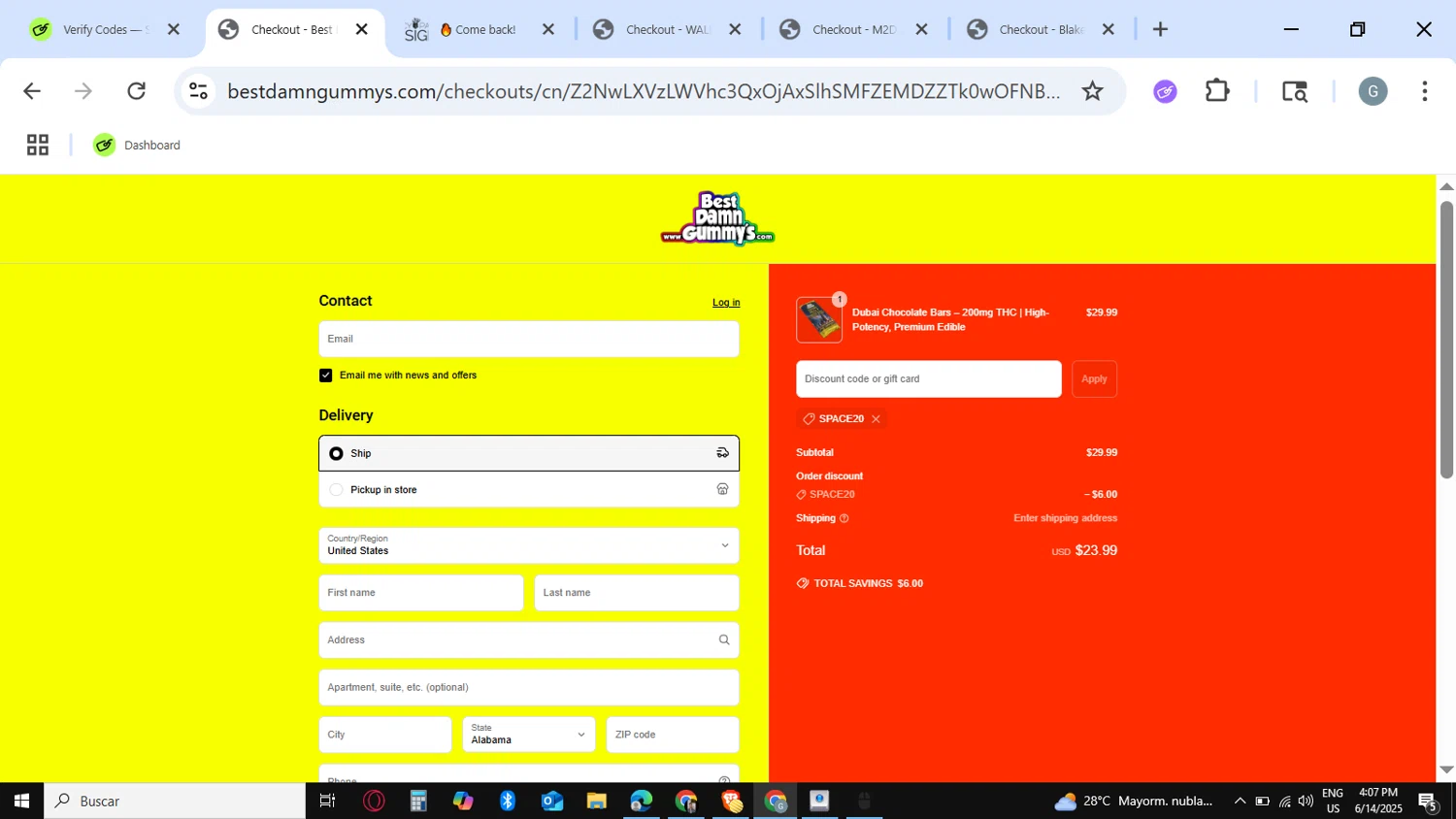The height and width of the screenshot is (819, 1456).
Task: Focus the Email input field
Action: [x=529, y=339]
